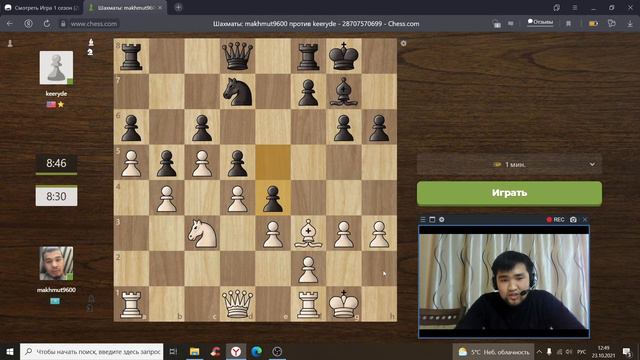Click the battery saver icon in toolbar
The image size is (640, 360).
[593, 24]
